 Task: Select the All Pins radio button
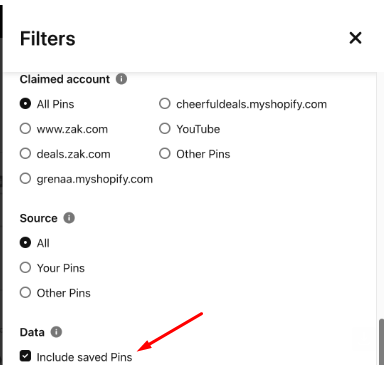pos(25,104)
